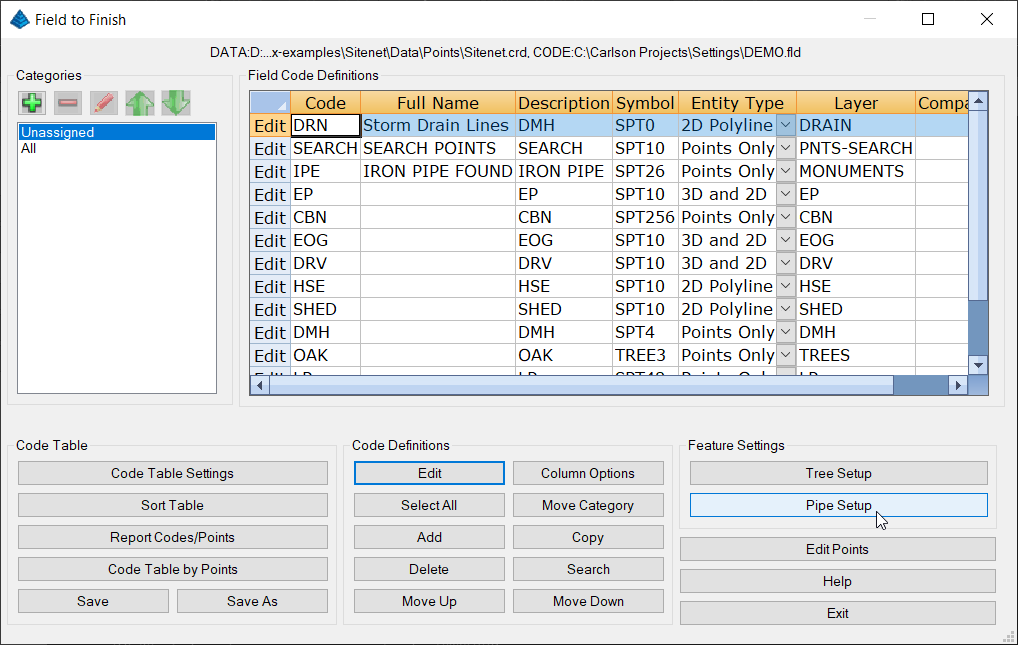Open Edit Points
The width and height of the screenshot is (1018, 645).
(838, 549)
